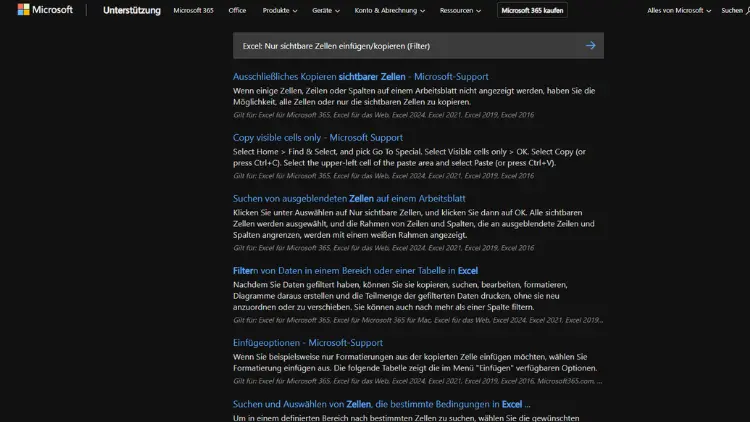This screenshot has width=750, height=422.
Task: Click the Microsoft logo
Action: [x=45, y=10]
